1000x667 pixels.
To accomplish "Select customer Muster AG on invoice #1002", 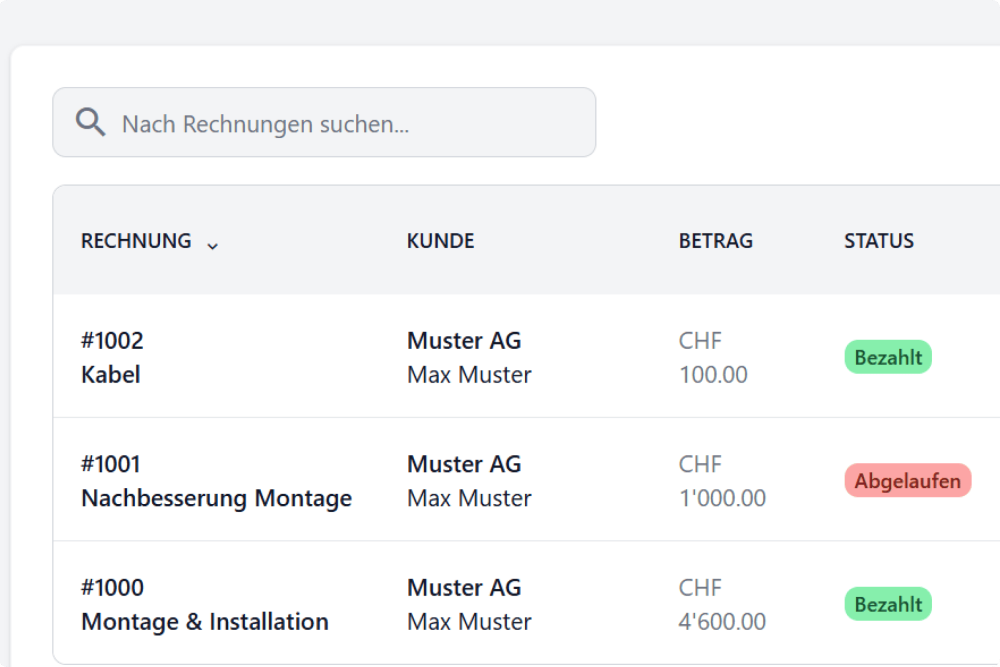I will pyautogui.click(x=463, y=341).
